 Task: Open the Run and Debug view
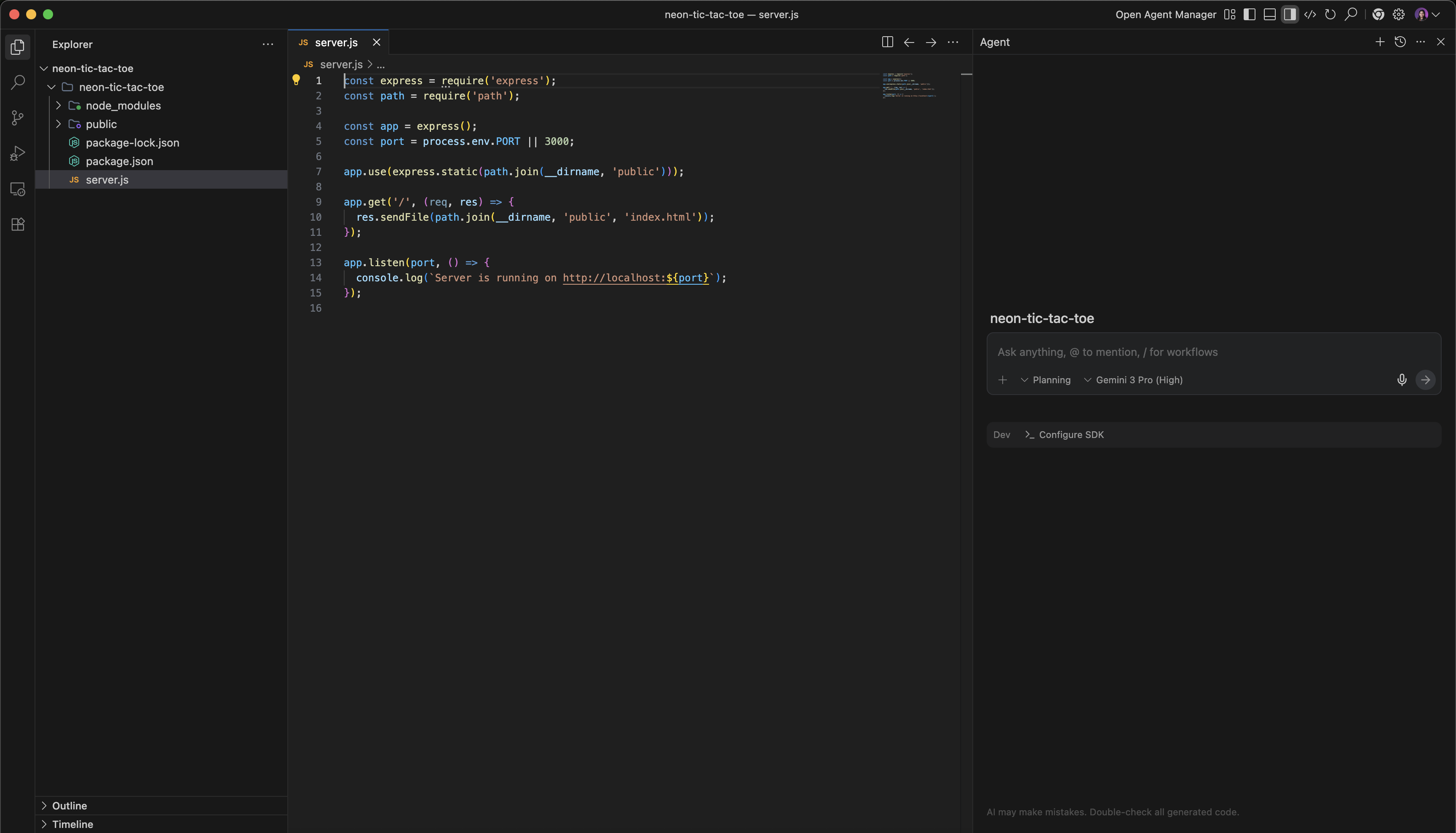click(18, 153)
